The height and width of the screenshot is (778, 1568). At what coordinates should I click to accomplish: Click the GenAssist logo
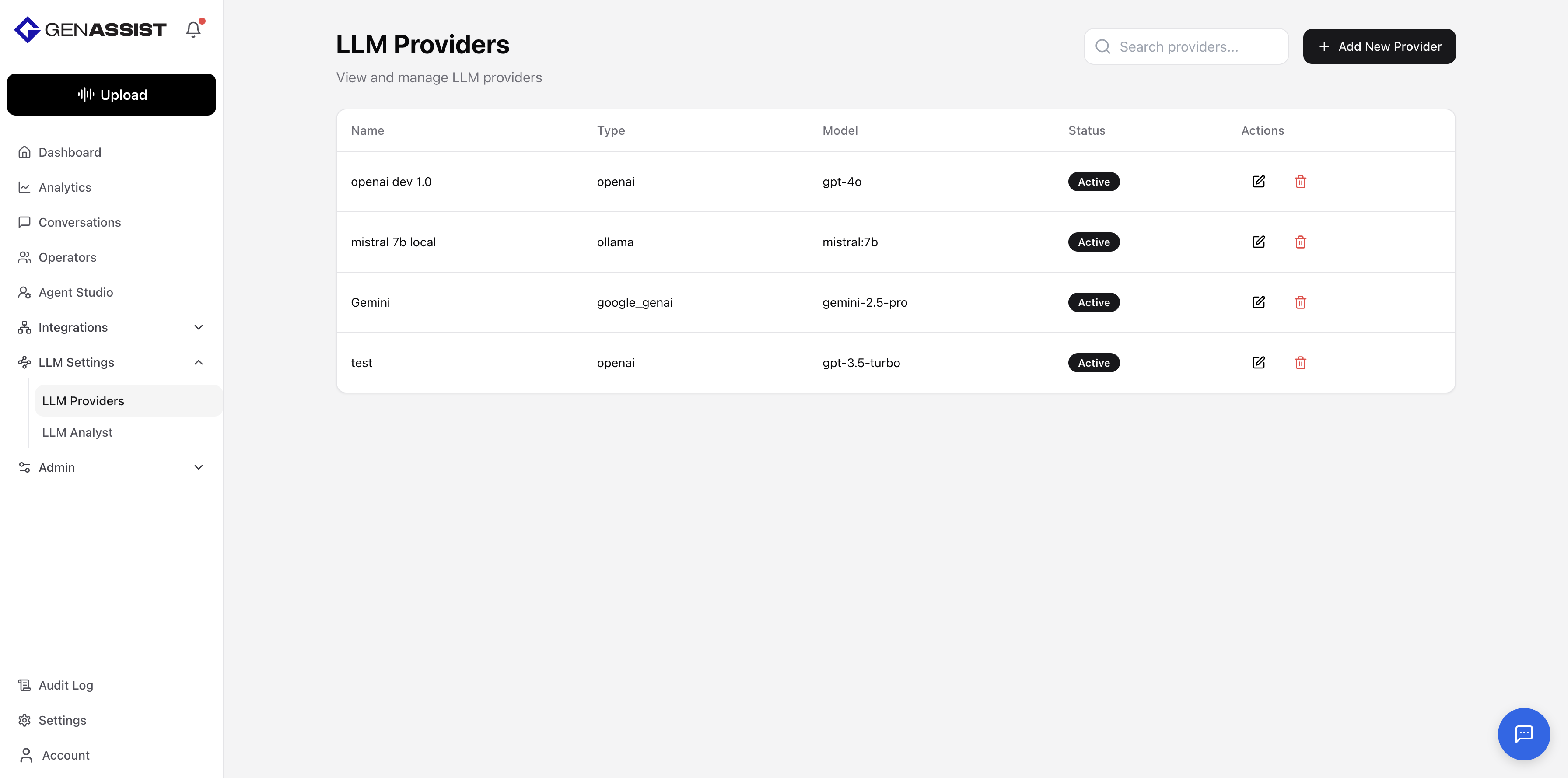(x=90, y=29)
